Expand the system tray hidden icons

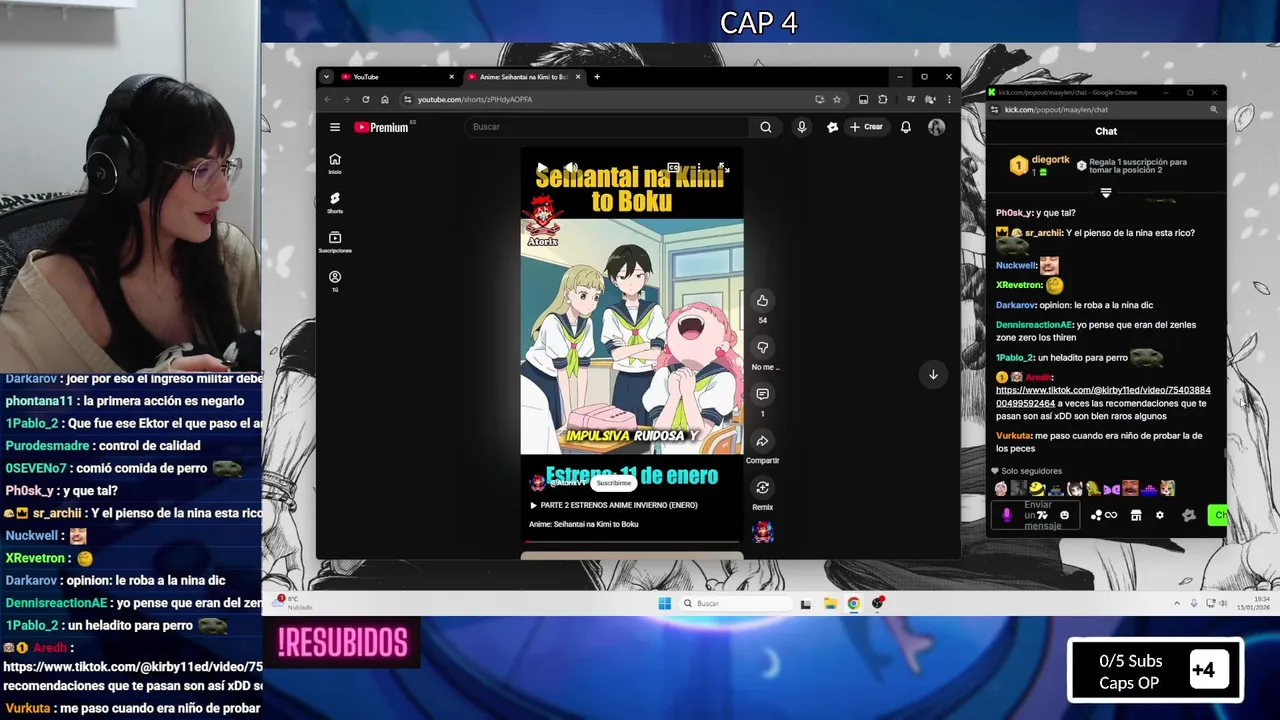point(1177,603)
